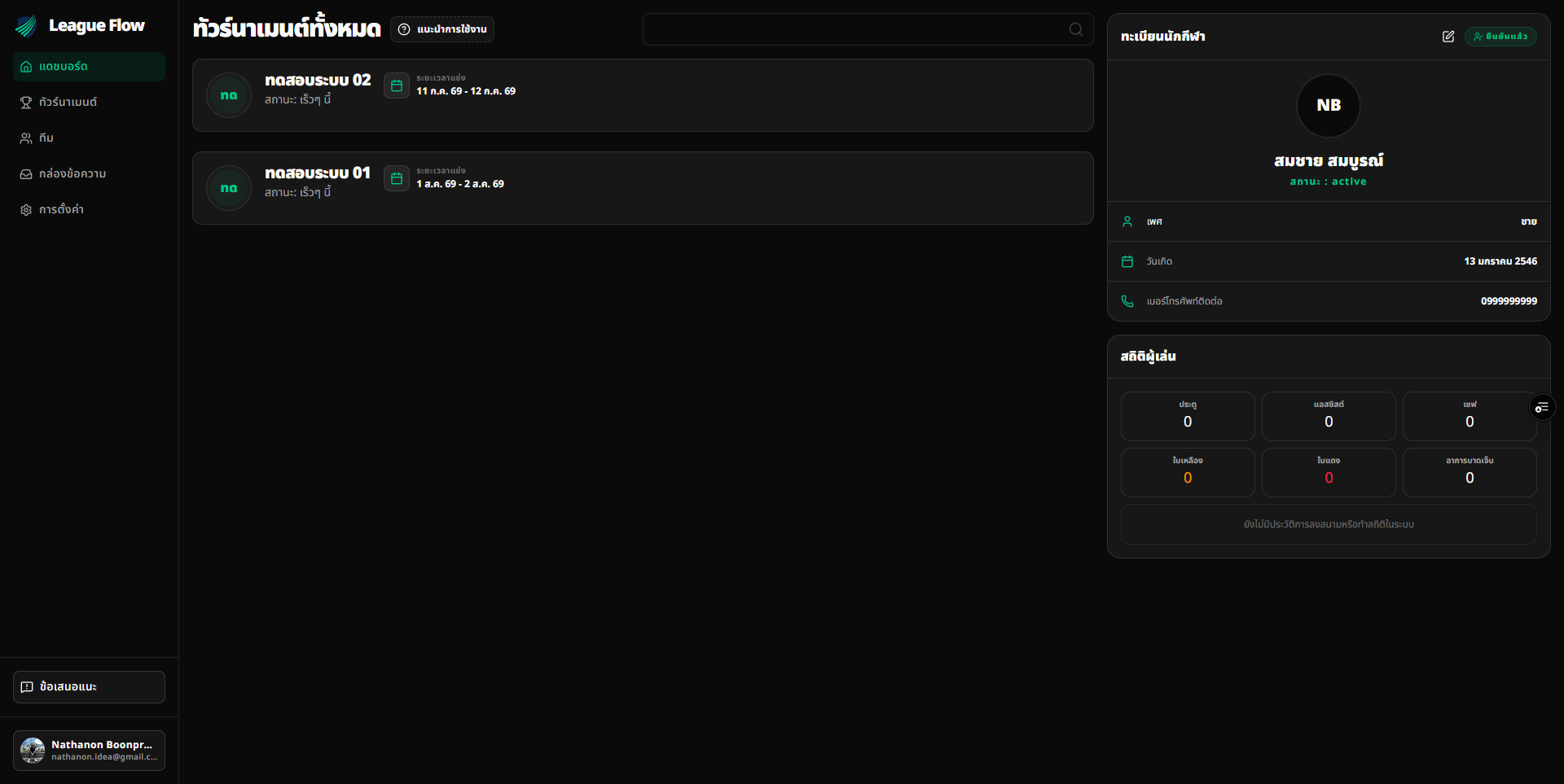Screen dimensions: 1564x784
Task: Click the สถานะ : active status text
Action: tap(1329, 182)
